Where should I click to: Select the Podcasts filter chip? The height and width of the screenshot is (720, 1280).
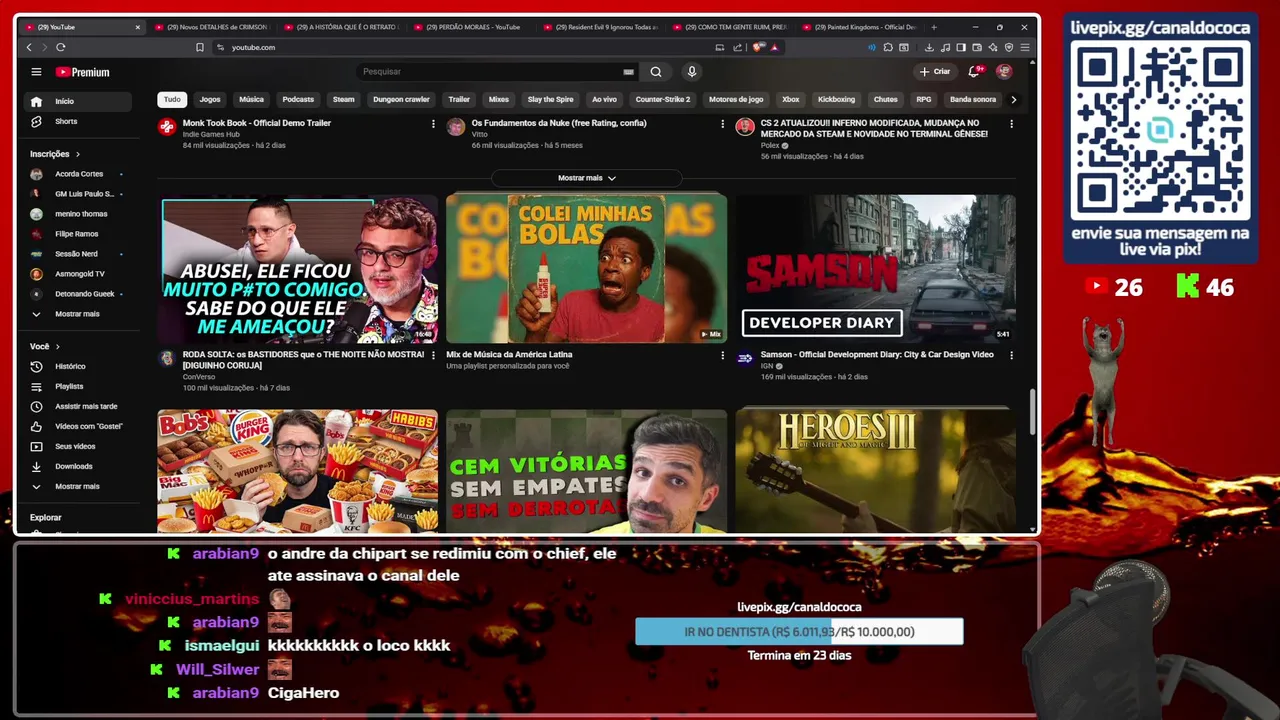(298, 99)
